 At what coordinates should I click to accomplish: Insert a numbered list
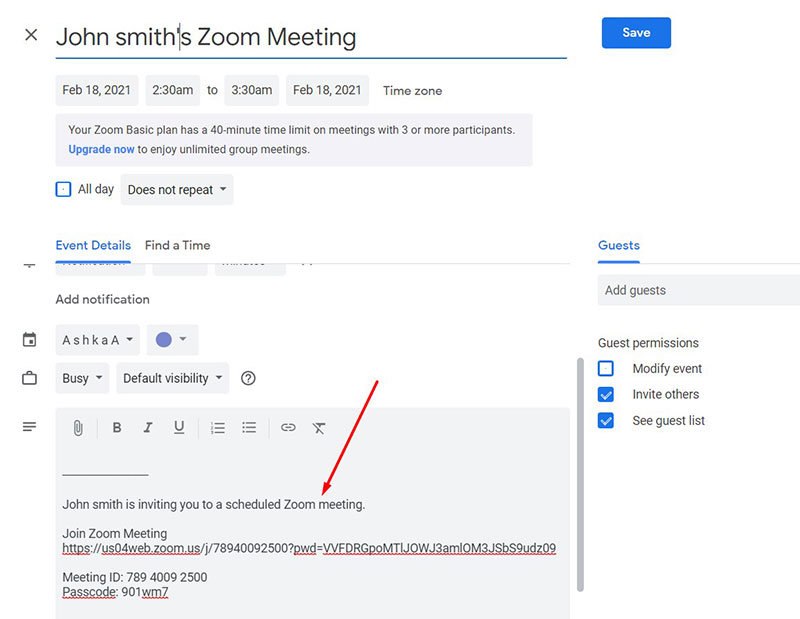[218, 428]
